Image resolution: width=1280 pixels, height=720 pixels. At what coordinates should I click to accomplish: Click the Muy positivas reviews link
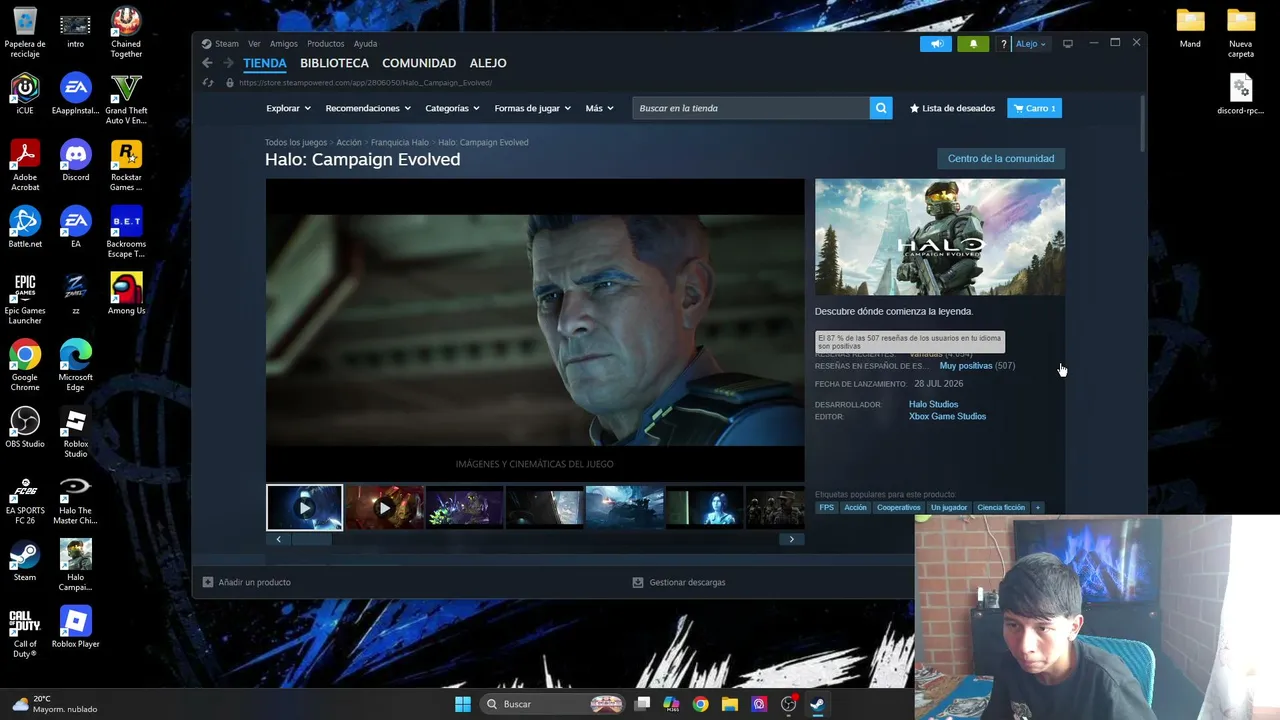966,366
